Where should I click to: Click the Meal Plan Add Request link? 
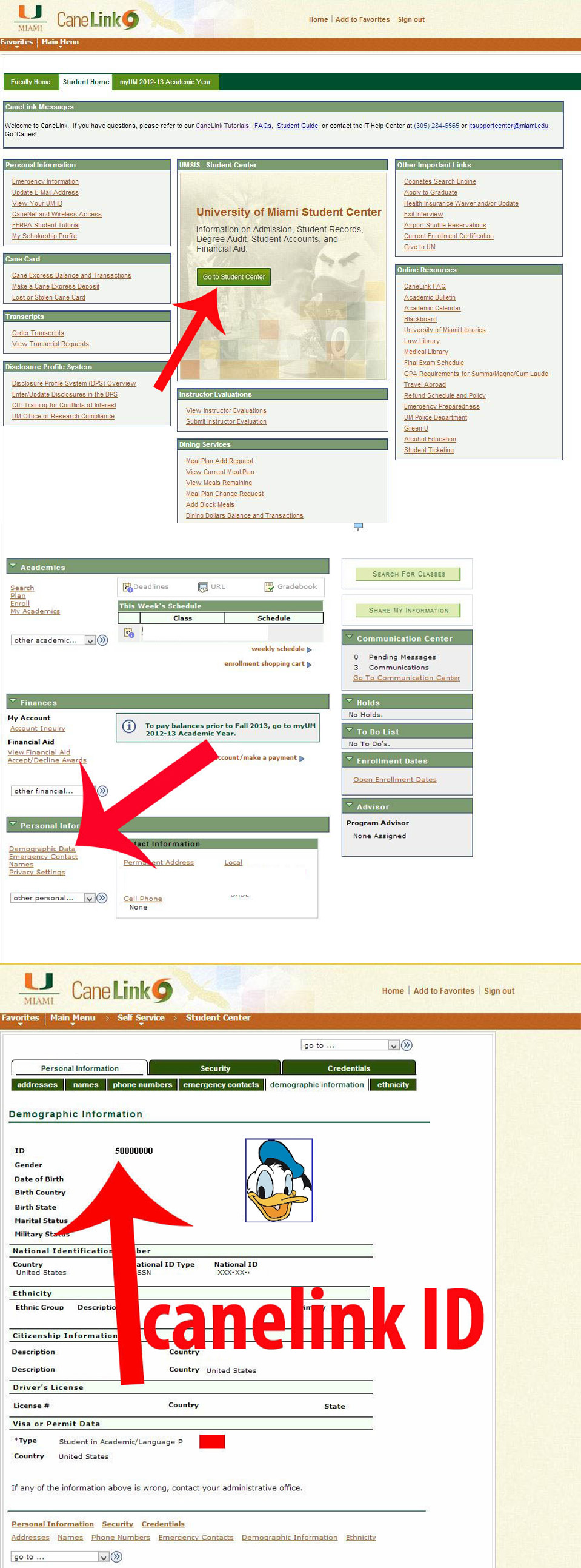click(x=220, y=461)
